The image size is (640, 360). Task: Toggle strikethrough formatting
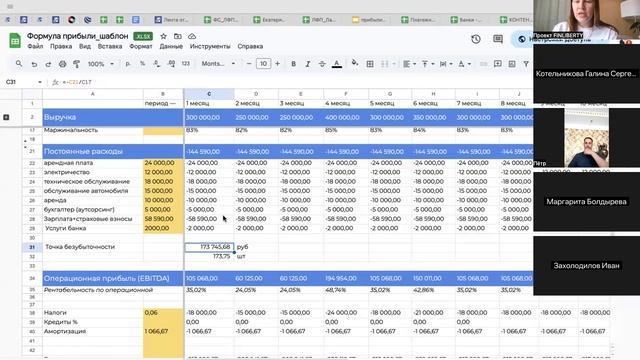click(322, 64)
